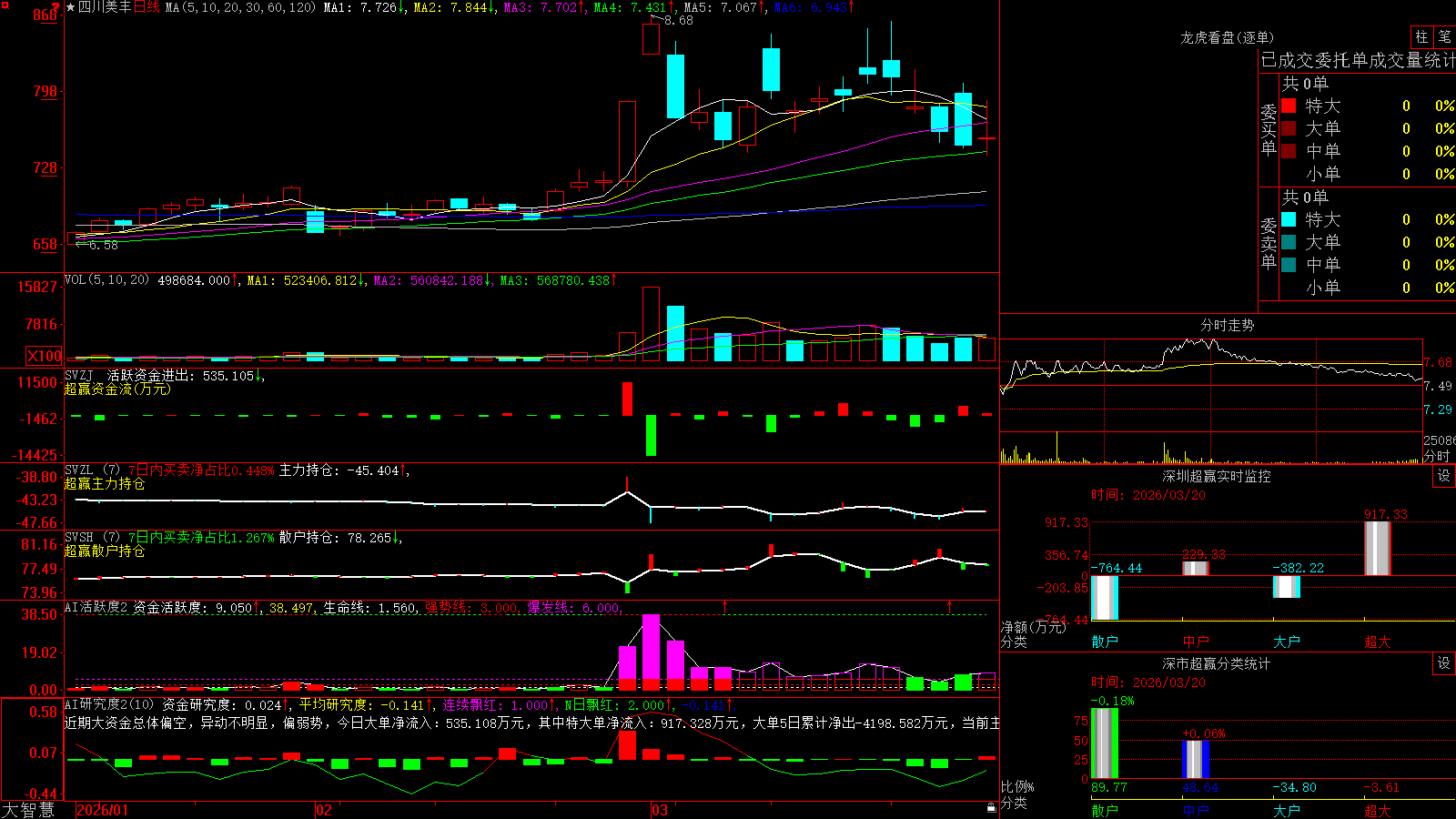The image size is (1456, 819).
Task: Click the lock icon at chart bottom right
Action: pos(991,807)
